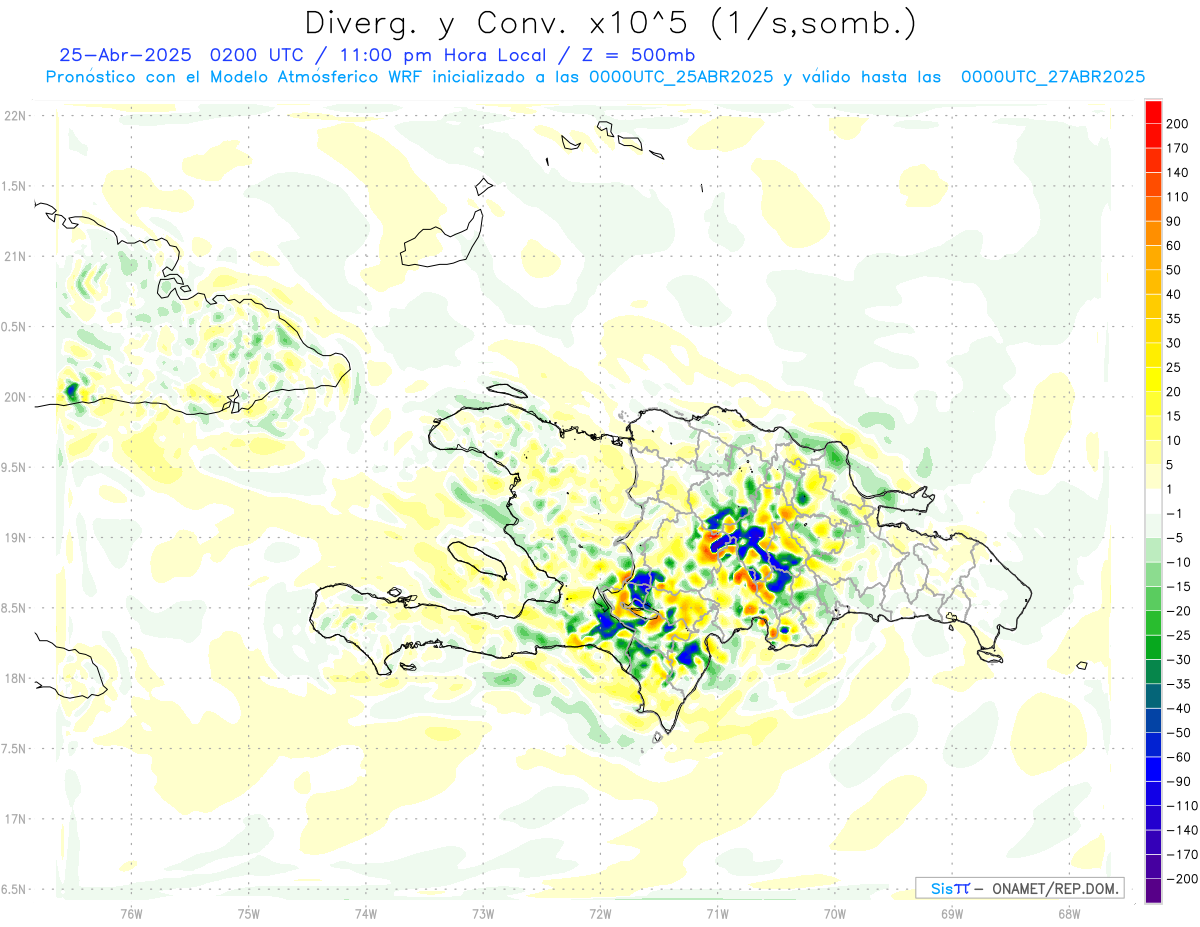Click the positive 200 color bar value
The height and width of the screenshot is (927, 1200).
tap(1178, 124)
